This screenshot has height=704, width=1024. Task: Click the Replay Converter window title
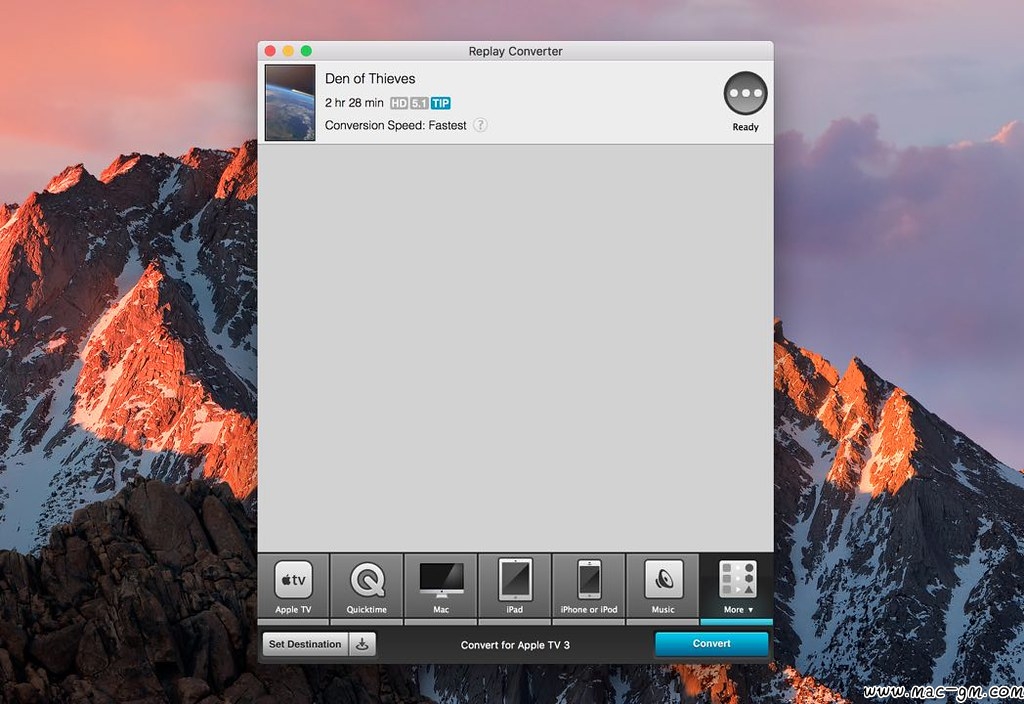515,52
